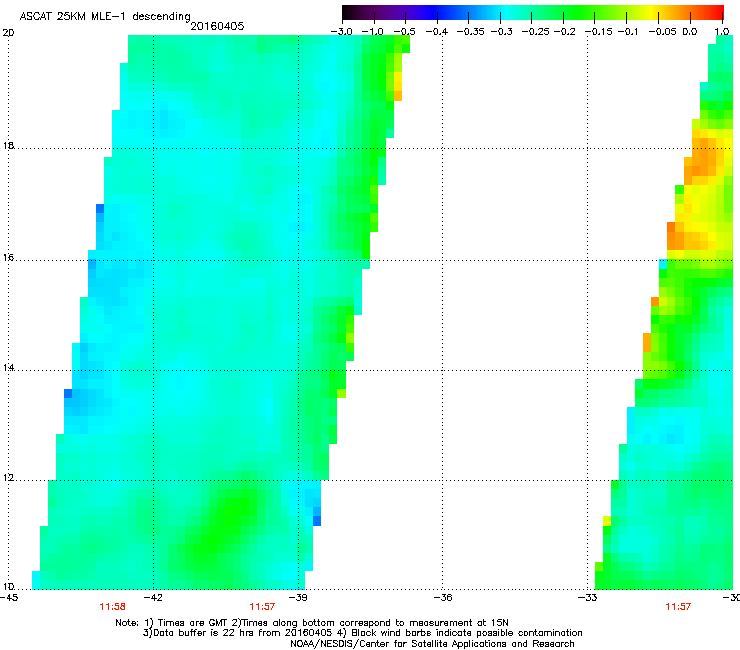
Task: Click the latitude 16 axis label
Action: click(x=8, y=258)
